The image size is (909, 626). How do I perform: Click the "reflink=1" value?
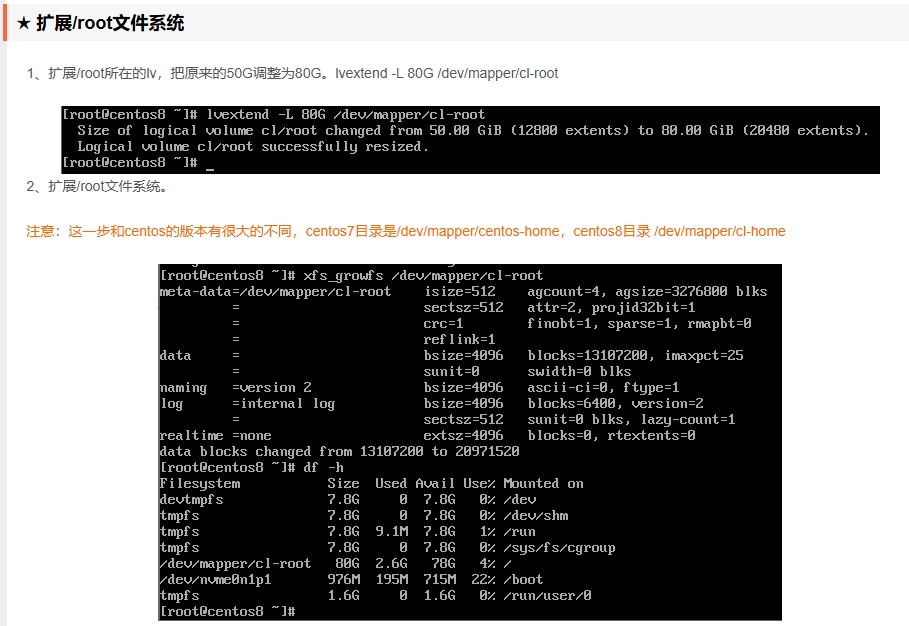[x=459, y=340]
